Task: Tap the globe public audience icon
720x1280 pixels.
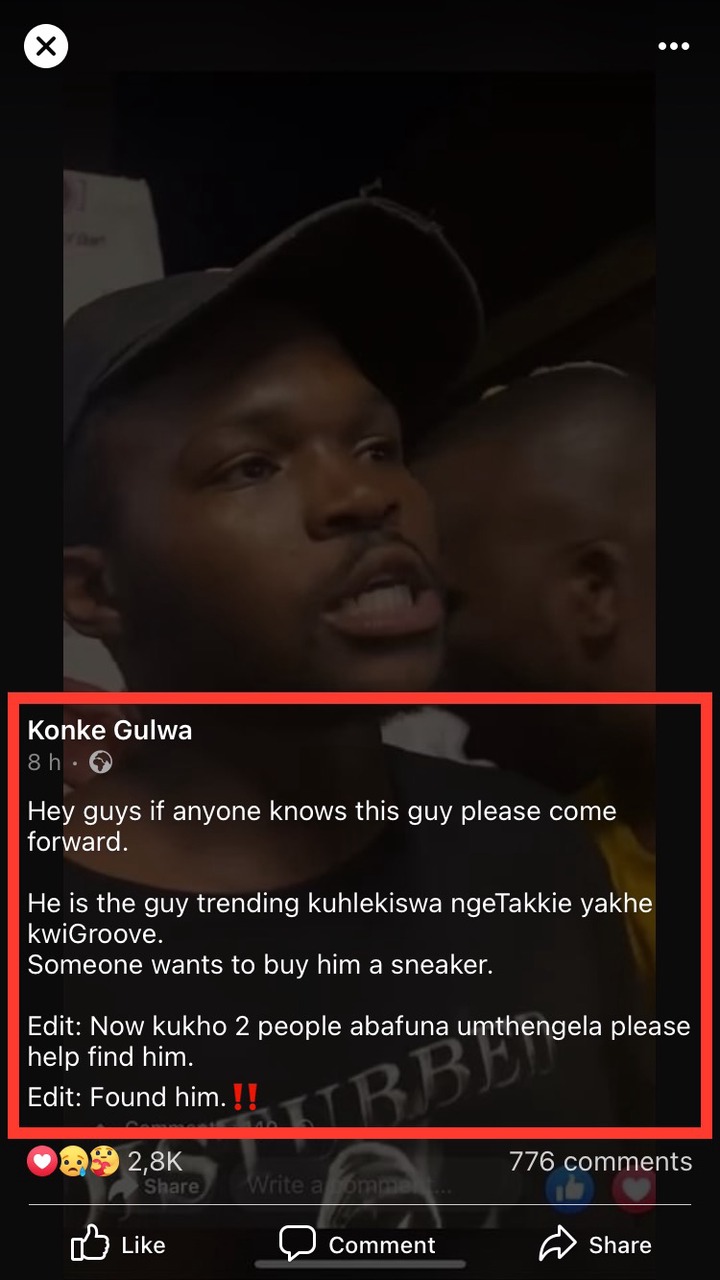Action: click(101, 763)
